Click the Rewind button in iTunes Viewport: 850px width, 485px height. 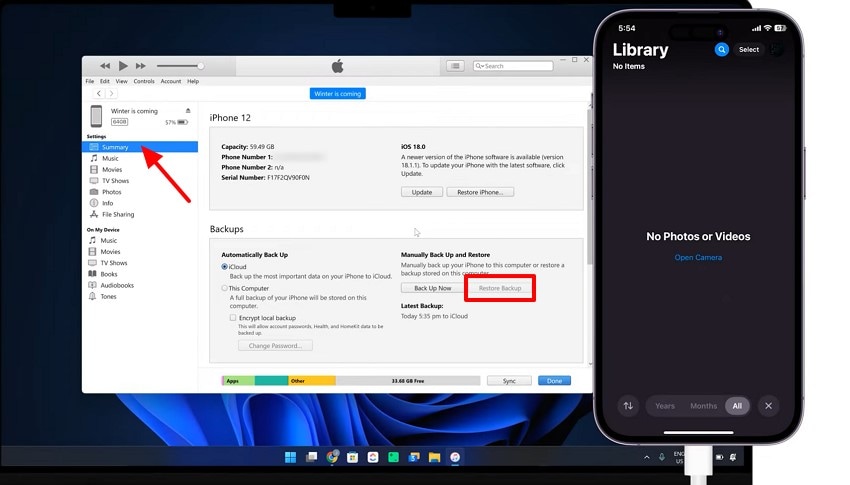[105, 66]
